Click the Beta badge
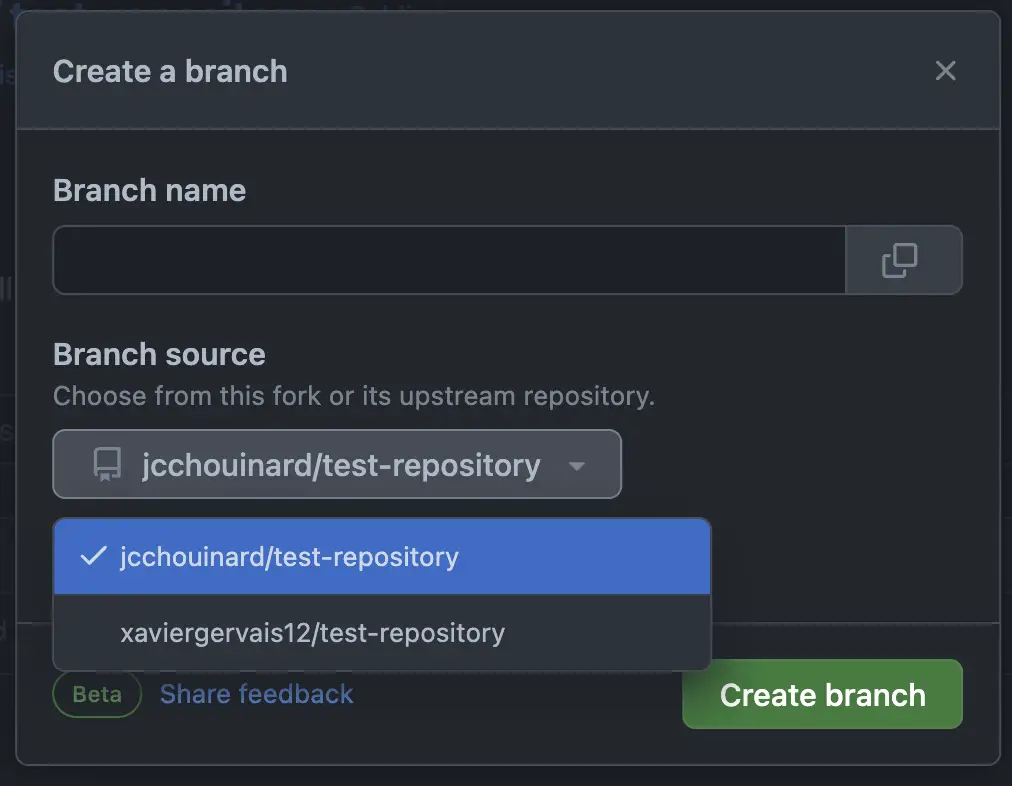 (97, 695)
